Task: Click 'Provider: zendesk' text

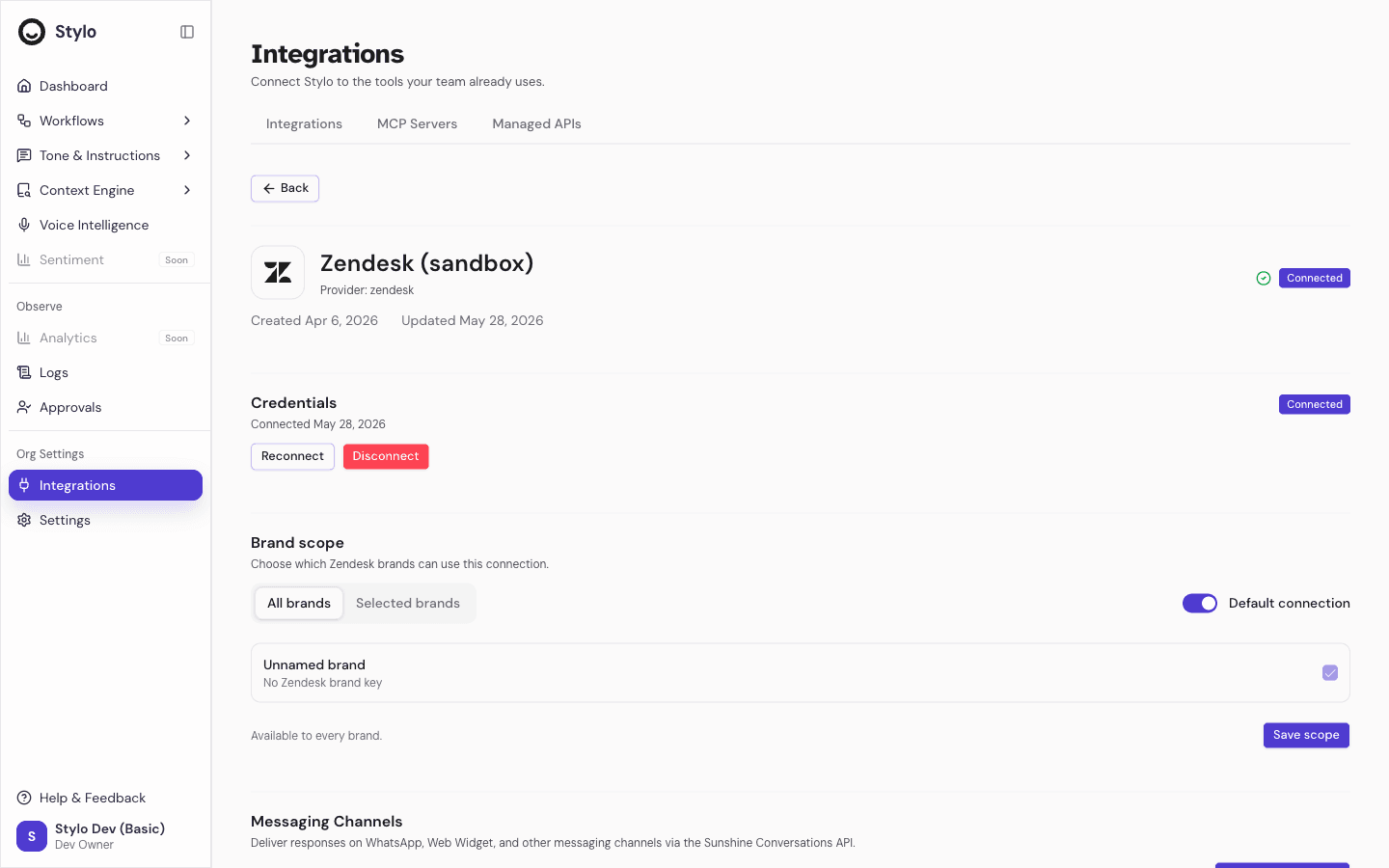Action: point(367,290)
